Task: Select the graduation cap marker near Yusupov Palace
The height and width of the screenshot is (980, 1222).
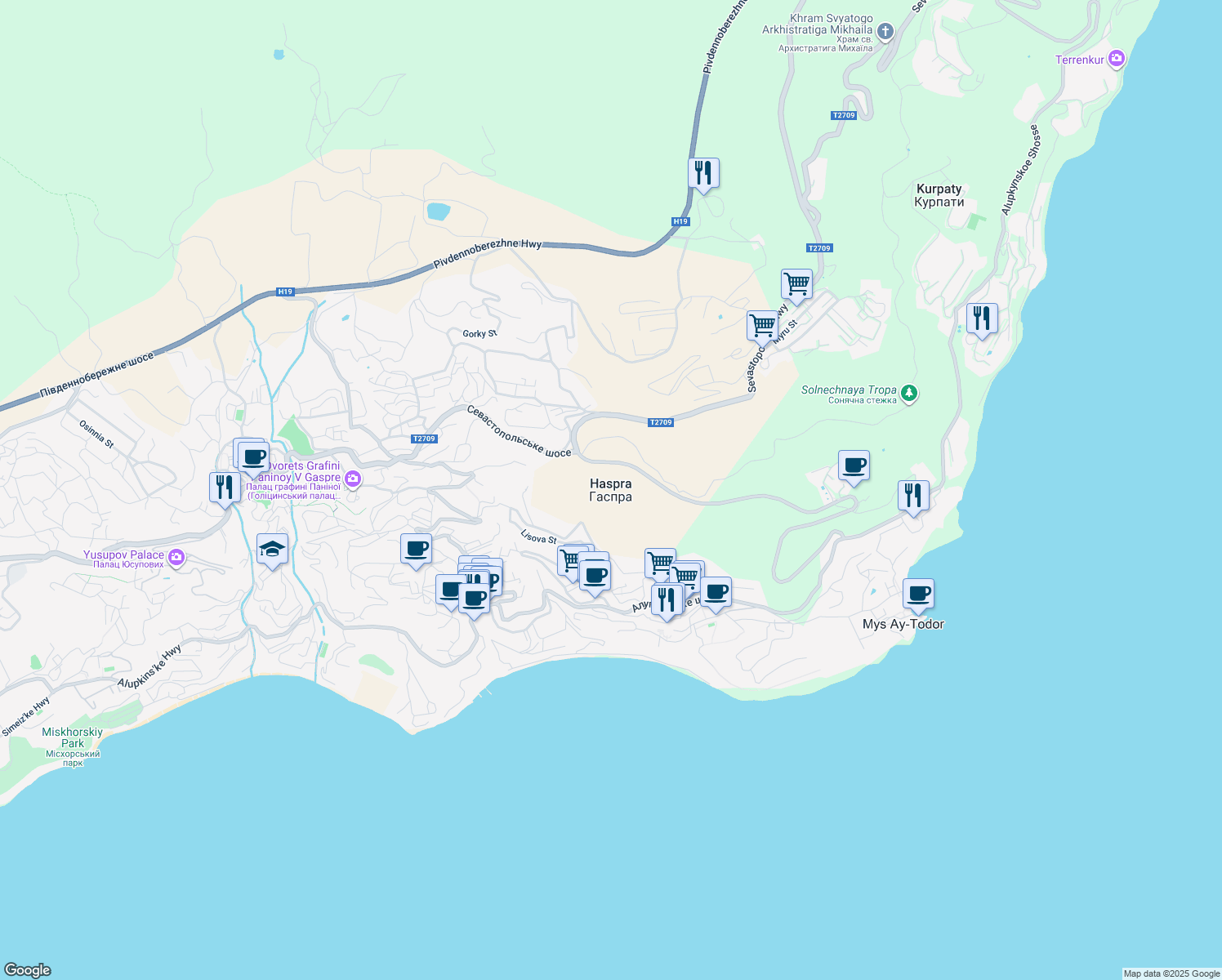Action: (x=271, y=550)
